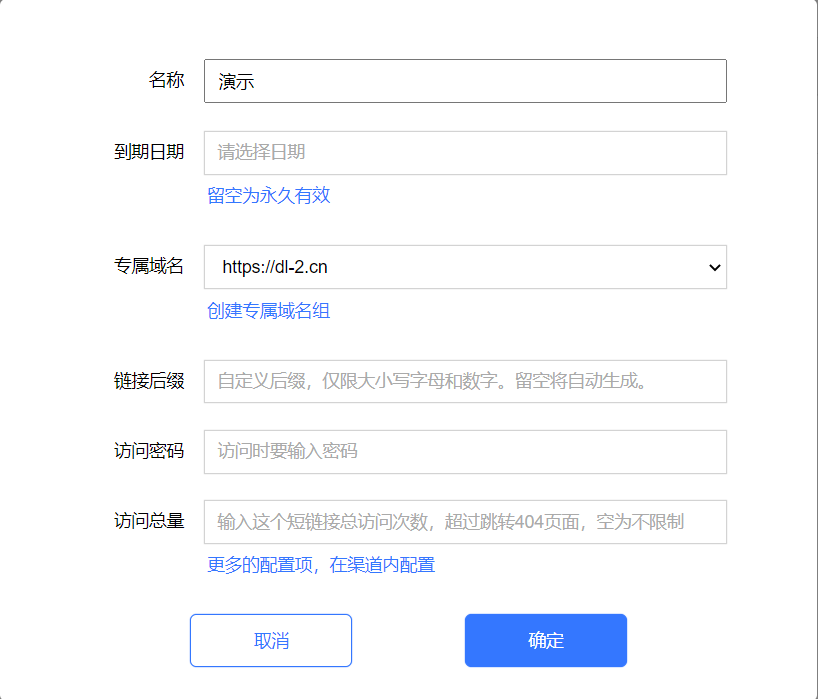Open the 到期日期 date picker field
The image size is (818, 699).
(x=465, y=153)
